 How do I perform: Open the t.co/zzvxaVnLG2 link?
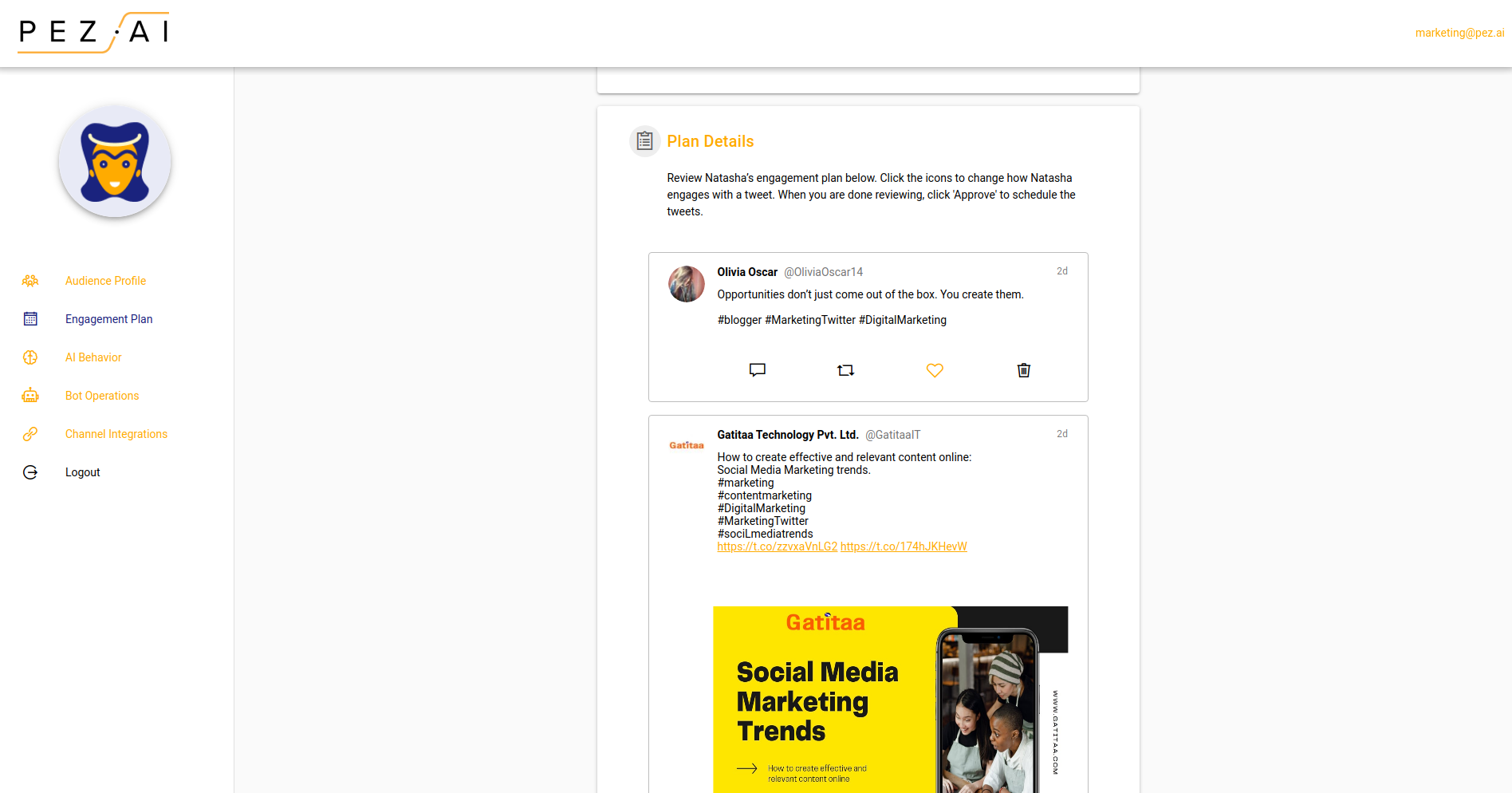click(x=777, y=546)
